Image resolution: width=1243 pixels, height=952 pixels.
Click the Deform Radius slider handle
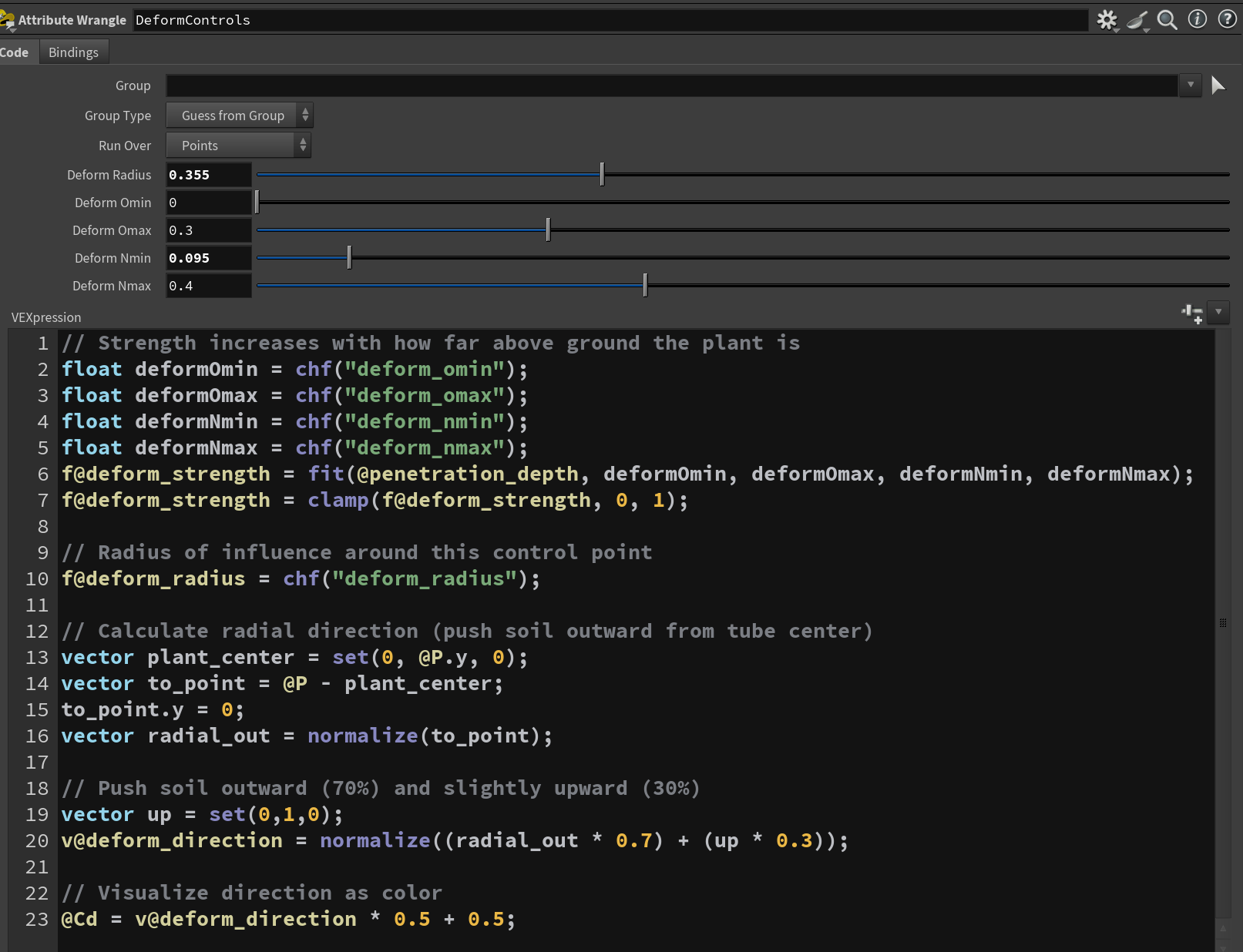(x=602, y=175)
